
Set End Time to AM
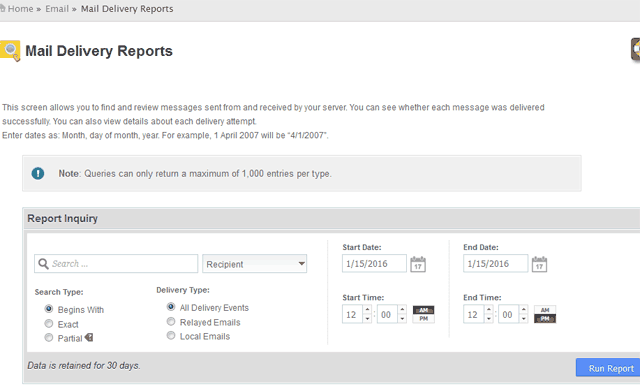(x=545, y=310)
